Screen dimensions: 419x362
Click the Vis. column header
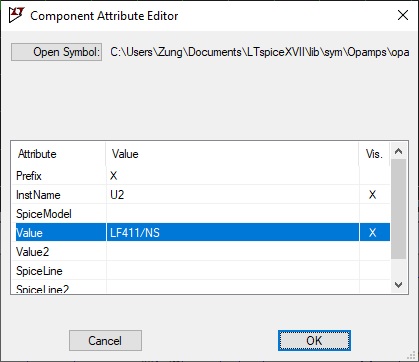[x=374, y=154]
